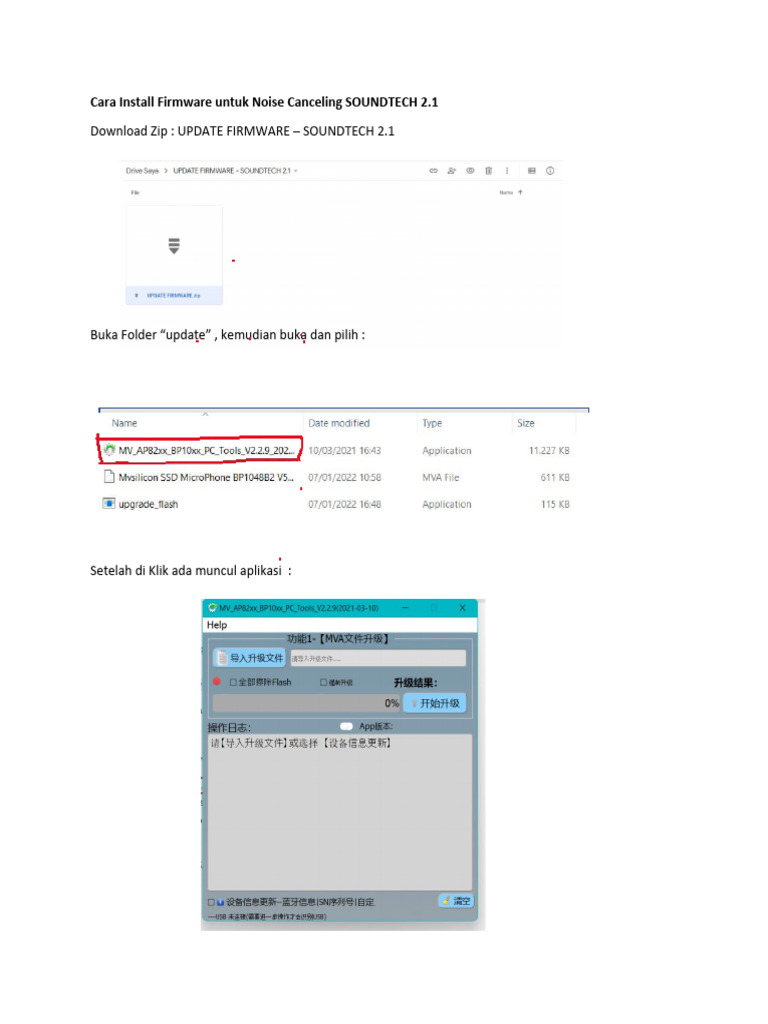Select the MV_AP82xx_BP10xx_PC_Tools file row
Viewport: 768px width, 1024px height.
tap(336, 451)
